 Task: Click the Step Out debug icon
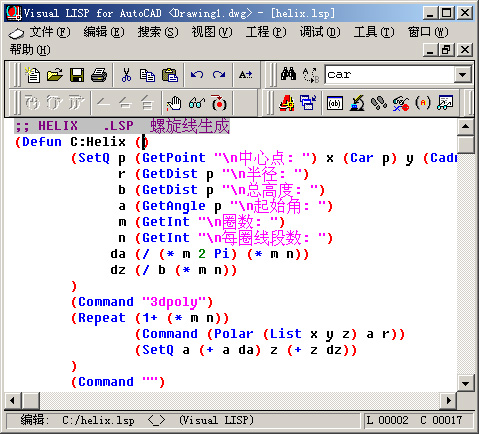click(x=76, y=103)
